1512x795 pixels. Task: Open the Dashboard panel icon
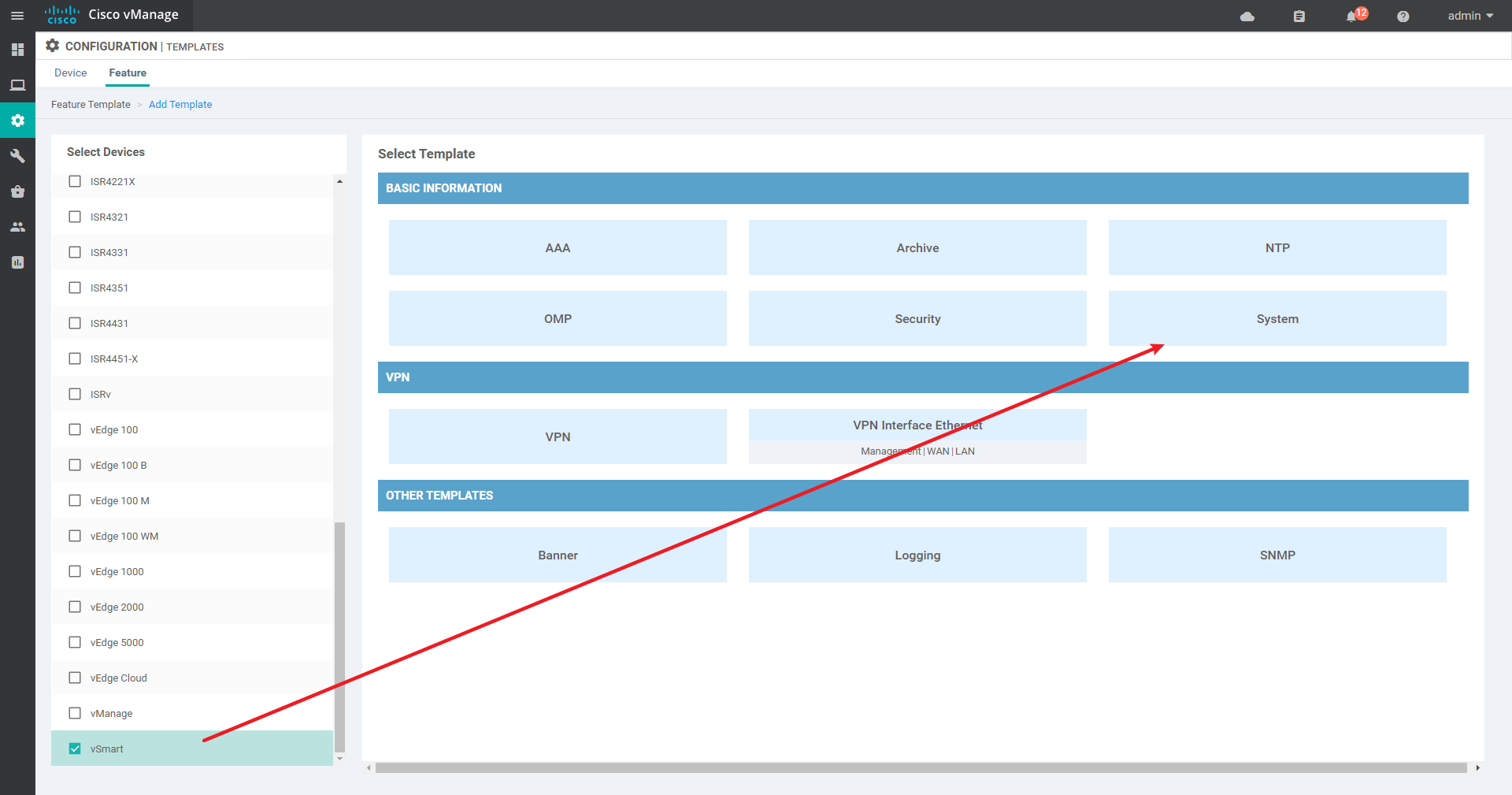click(x=17, y=50)
